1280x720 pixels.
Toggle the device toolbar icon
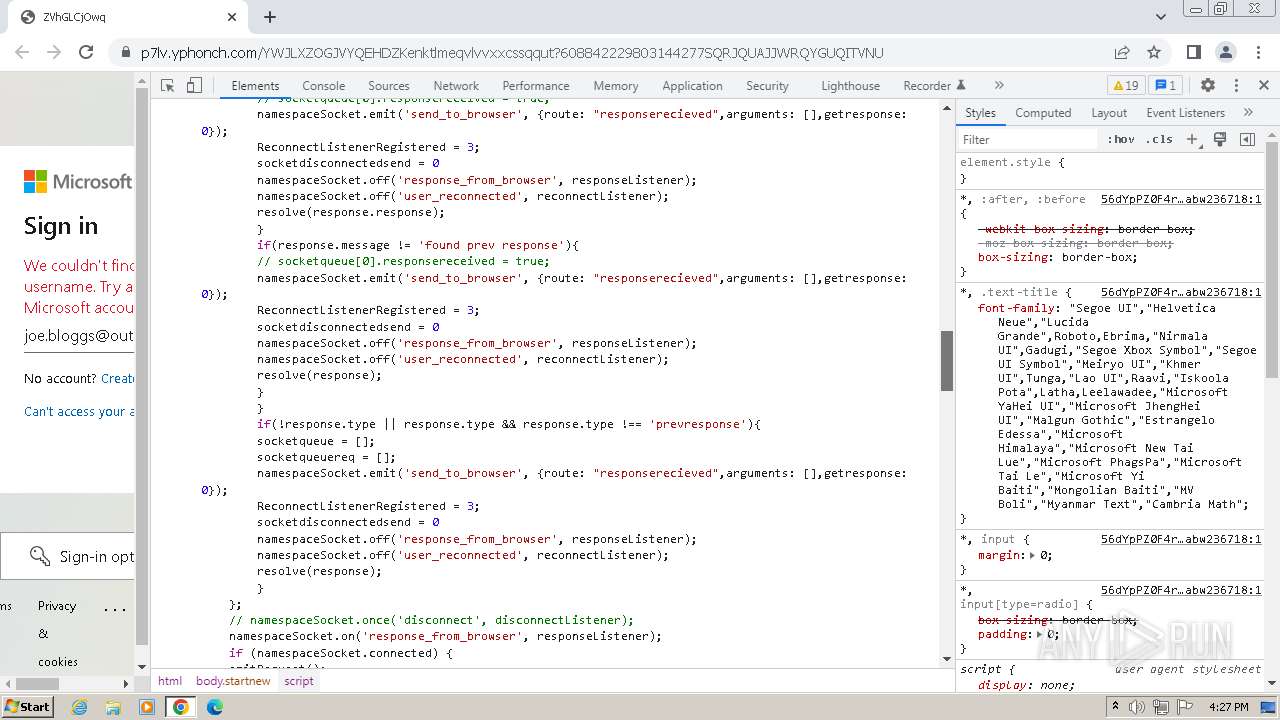tap(194, 86)
